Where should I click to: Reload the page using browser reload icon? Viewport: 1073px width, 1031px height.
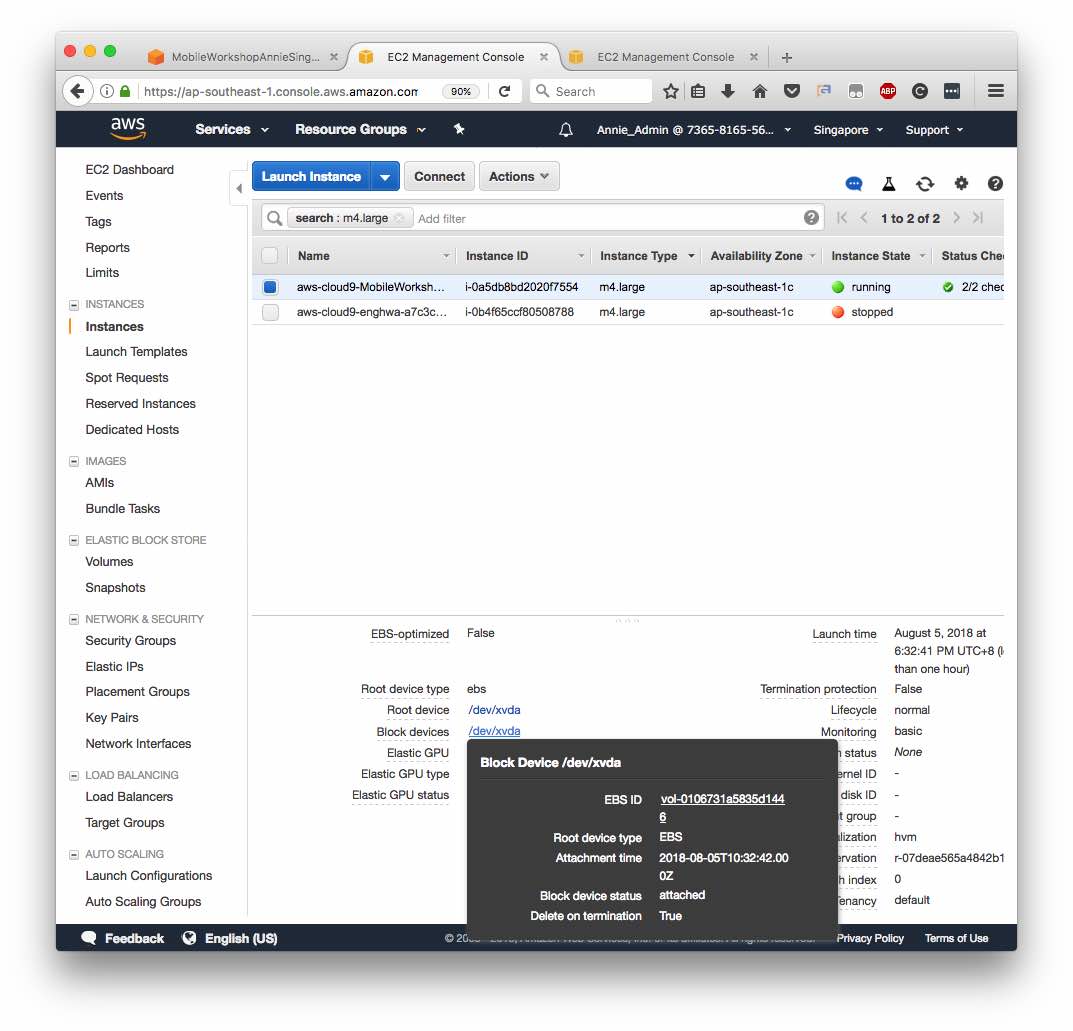tap(504, 91)
